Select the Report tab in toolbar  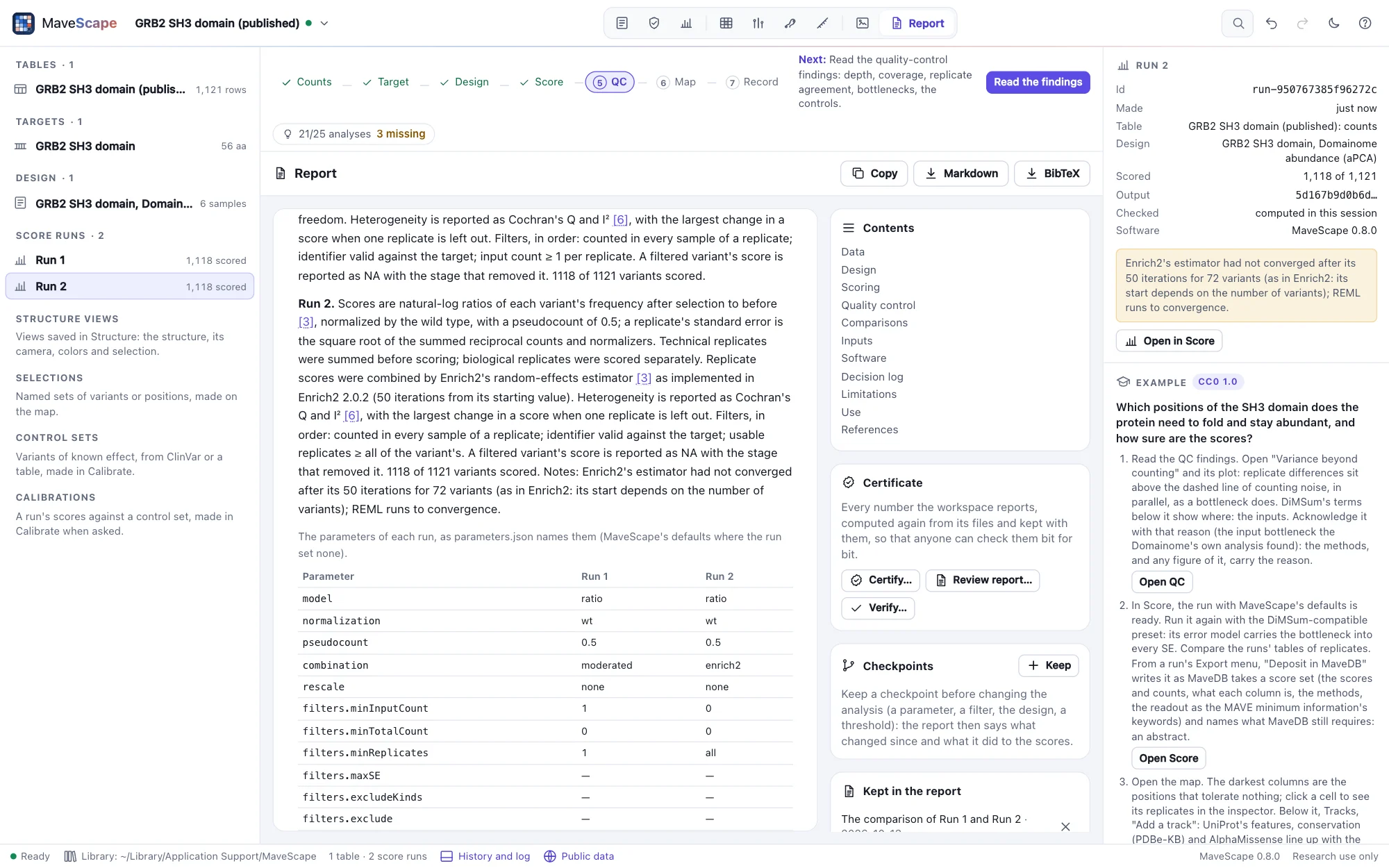click(x=918, y=23)
